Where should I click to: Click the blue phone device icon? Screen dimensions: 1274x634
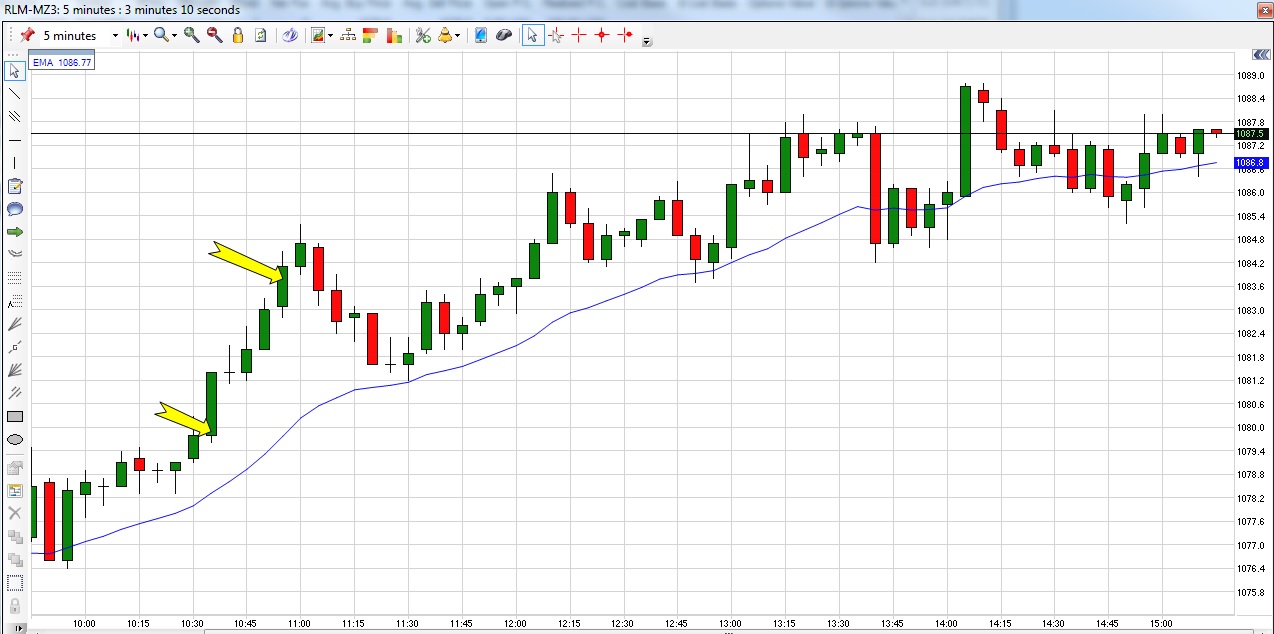pyautogui.click(x=481, y=35)
